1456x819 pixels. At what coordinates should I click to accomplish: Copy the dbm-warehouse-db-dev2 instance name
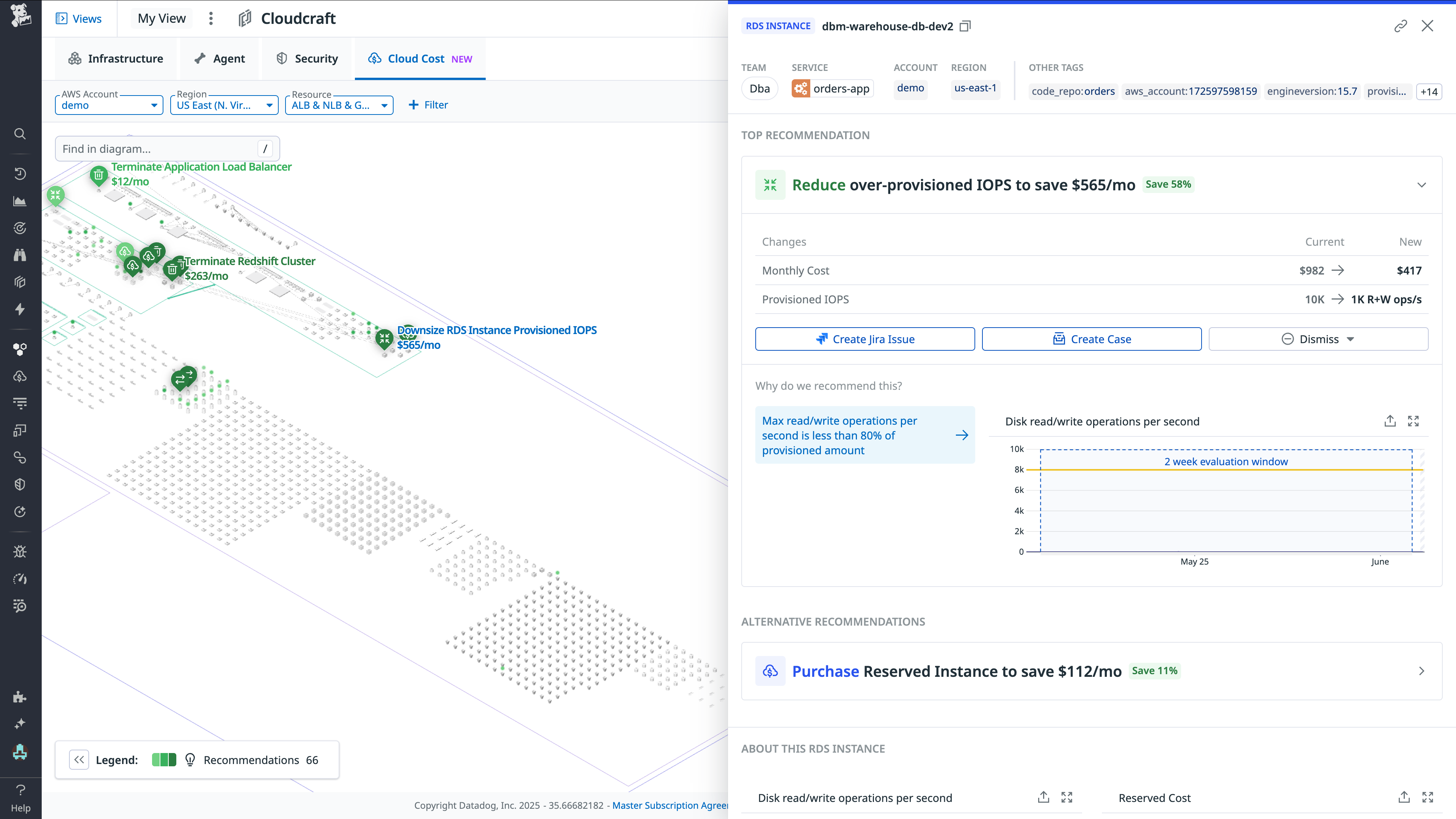pyautogui.click(x=965, y=26)
